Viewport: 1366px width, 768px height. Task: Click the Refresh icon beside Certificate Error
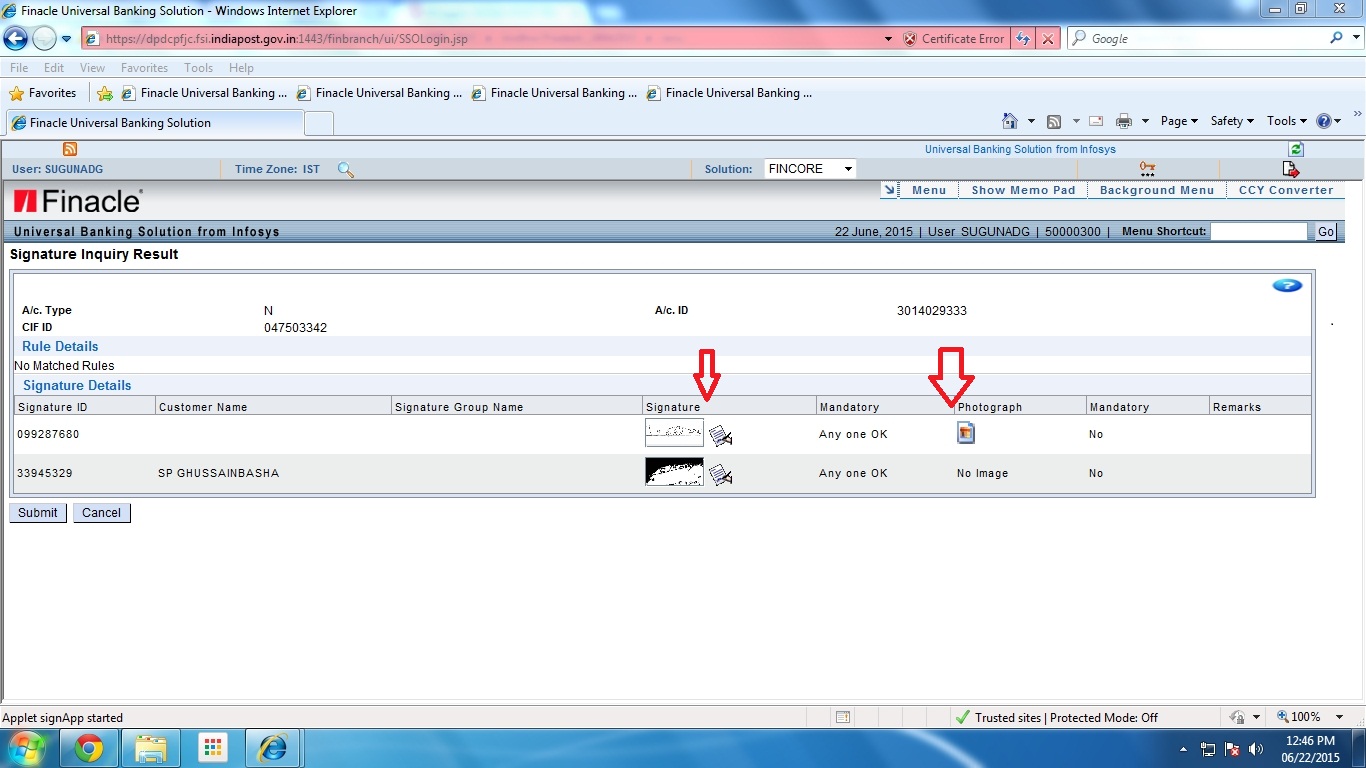click(x=1023, y=39)
